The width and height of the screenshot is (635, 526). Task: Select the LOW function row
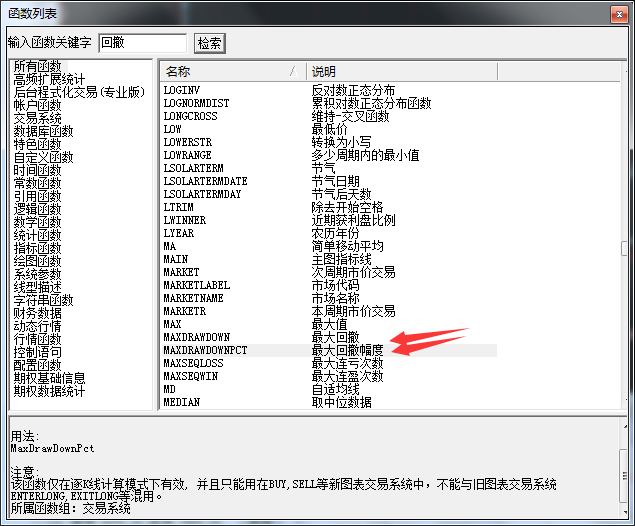[329, 129]
